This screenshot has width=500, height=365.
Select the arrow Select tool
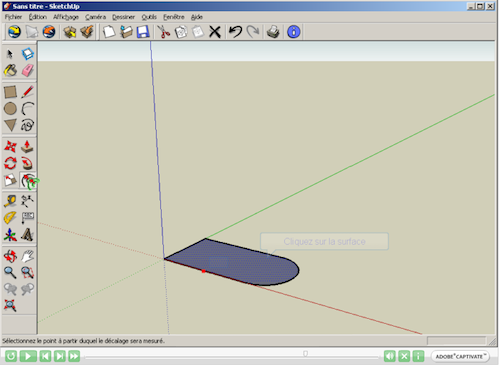point(10,54)
